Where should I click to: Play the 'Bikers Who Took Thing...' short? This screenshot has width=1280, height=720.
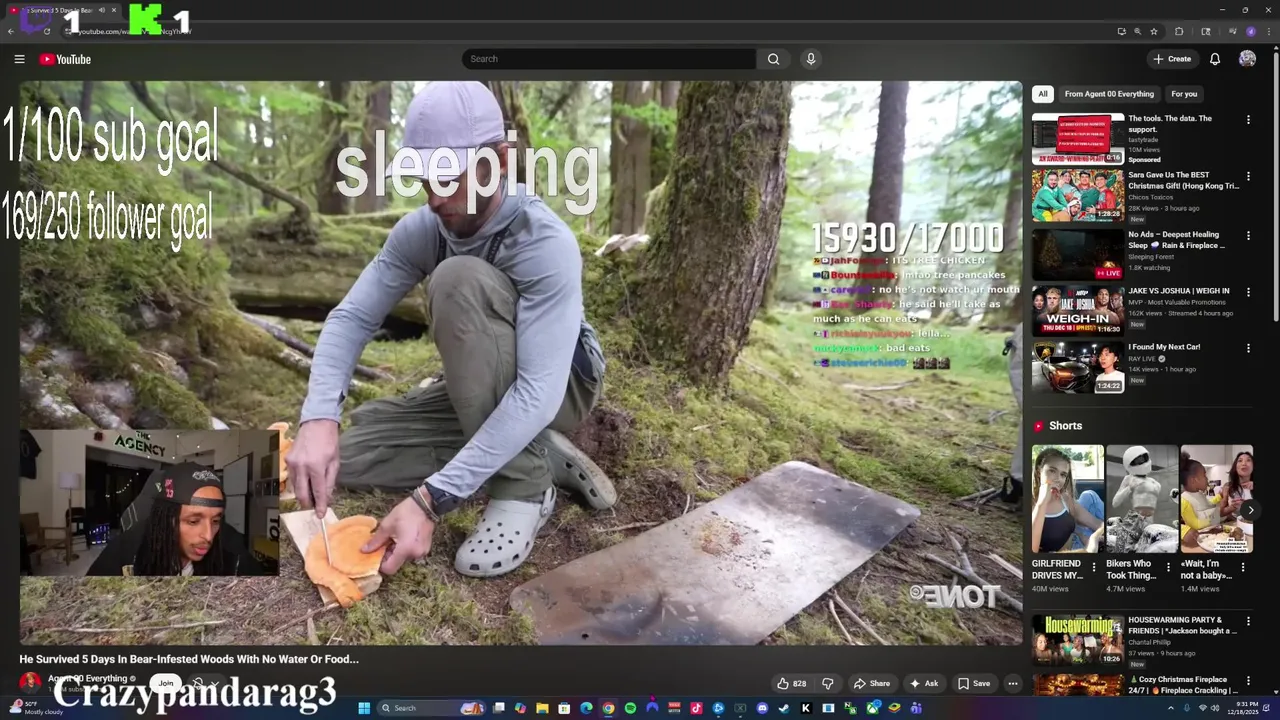point(1142,499)
